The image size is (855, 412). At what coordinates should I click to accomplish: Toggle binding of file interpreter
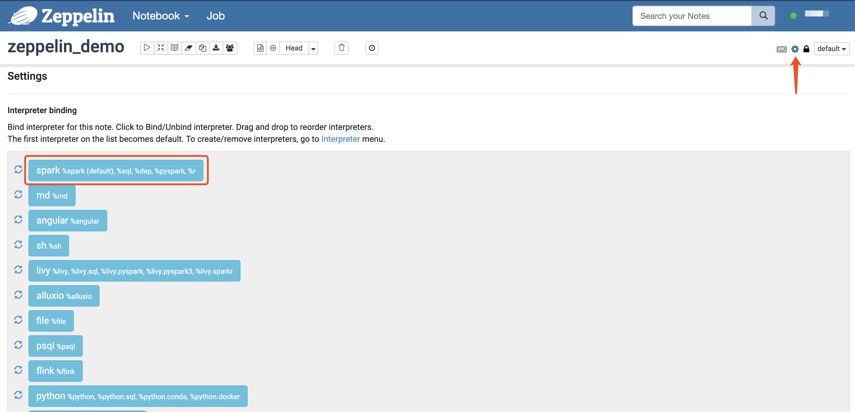pyautogui.click(x=51, y=321)
